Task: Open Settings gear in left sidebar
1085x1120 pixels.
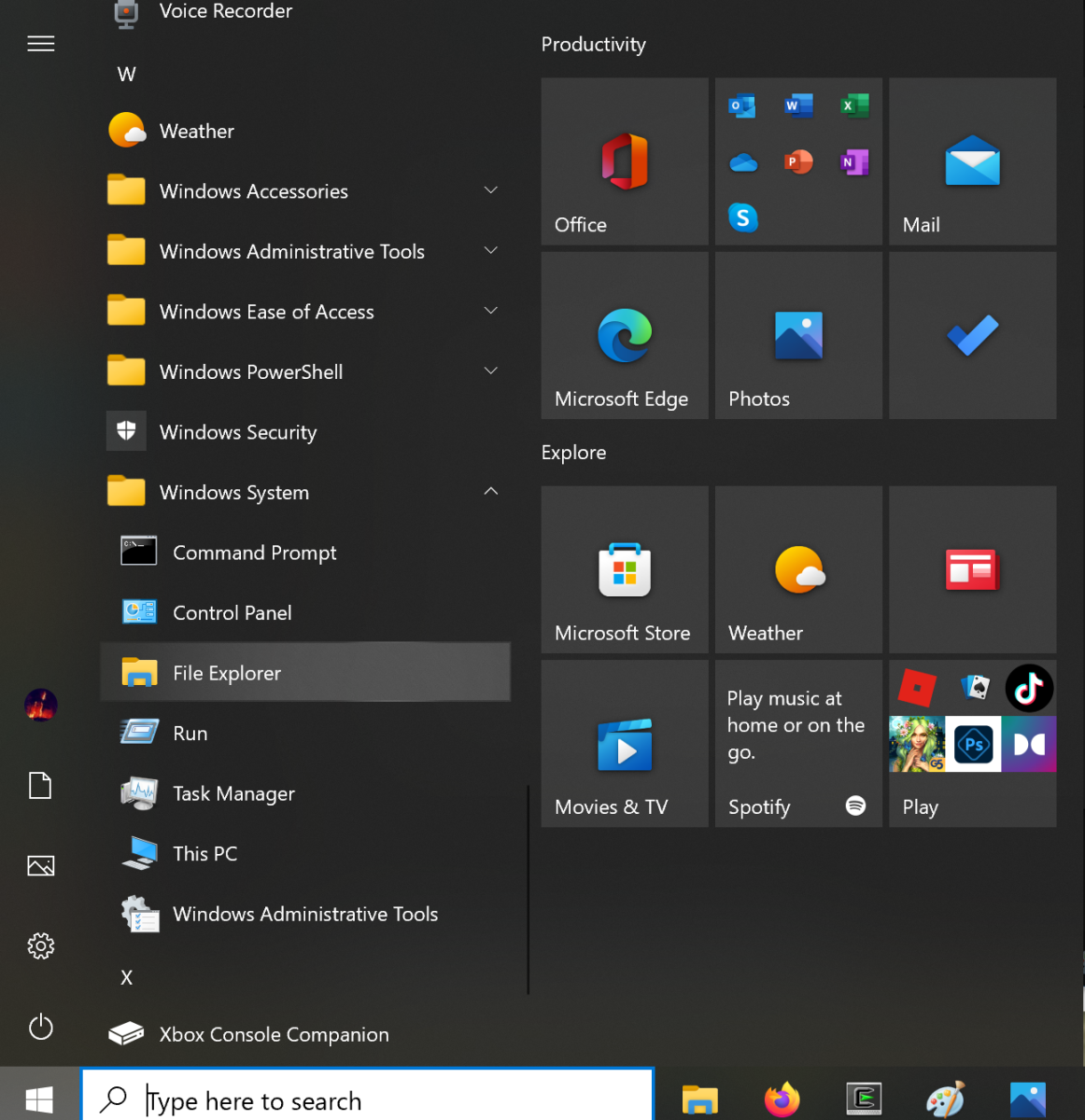Action: [41, 946]
